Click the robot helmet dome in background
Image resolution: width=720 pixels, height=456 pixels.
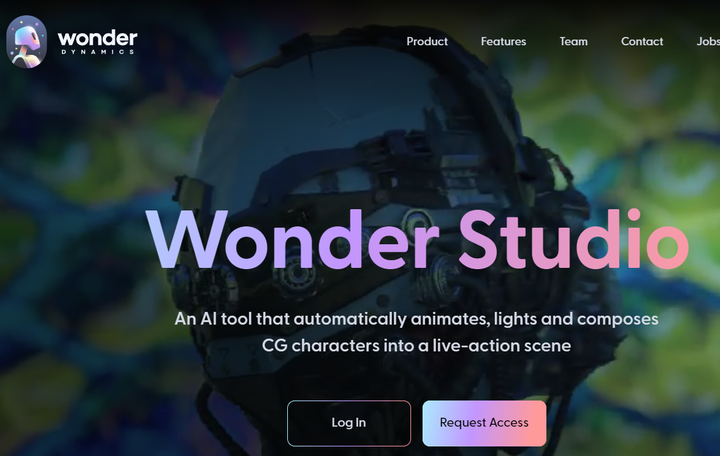pyautogui.click(x=321, y=101)
